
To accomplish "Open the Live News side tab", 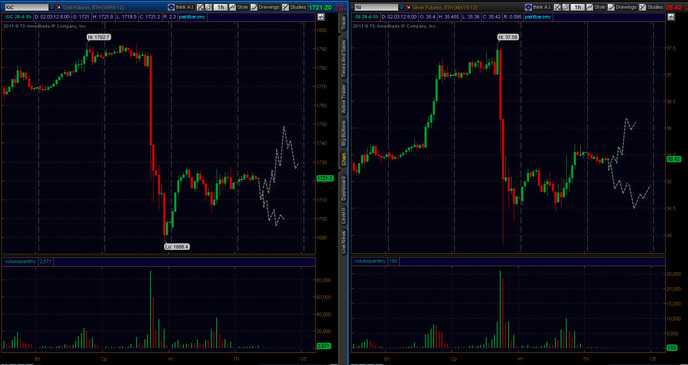I will (x=344, y=243).
